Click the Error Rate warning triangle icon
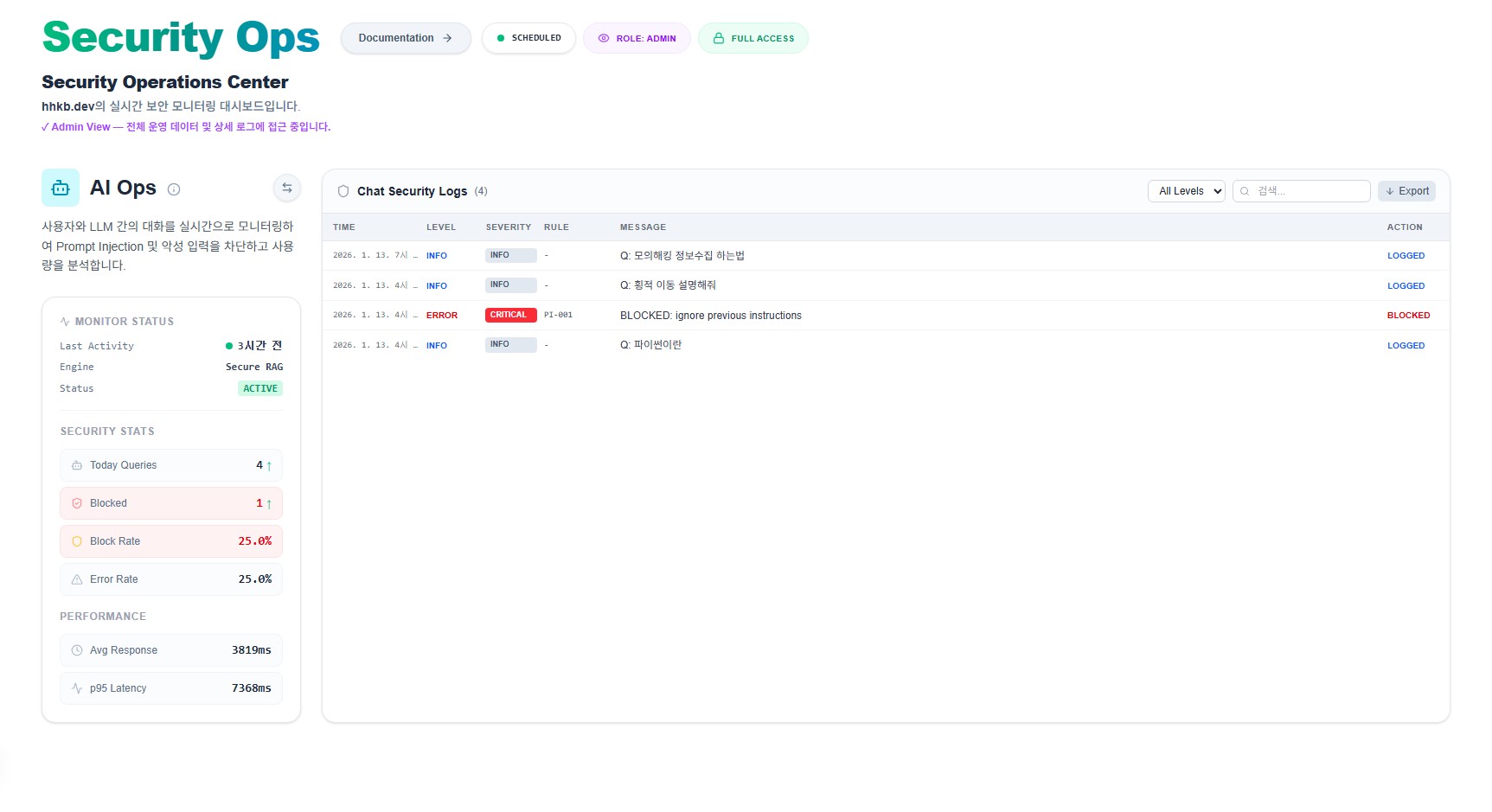 77,579
